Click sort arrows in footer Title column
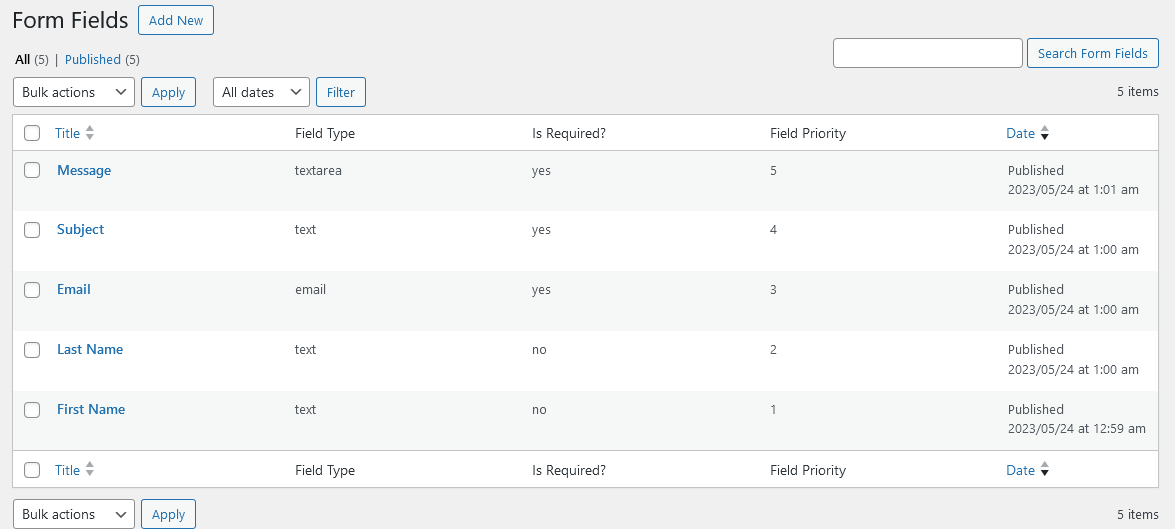This screenshot has height=529, width=1175. 90,470
